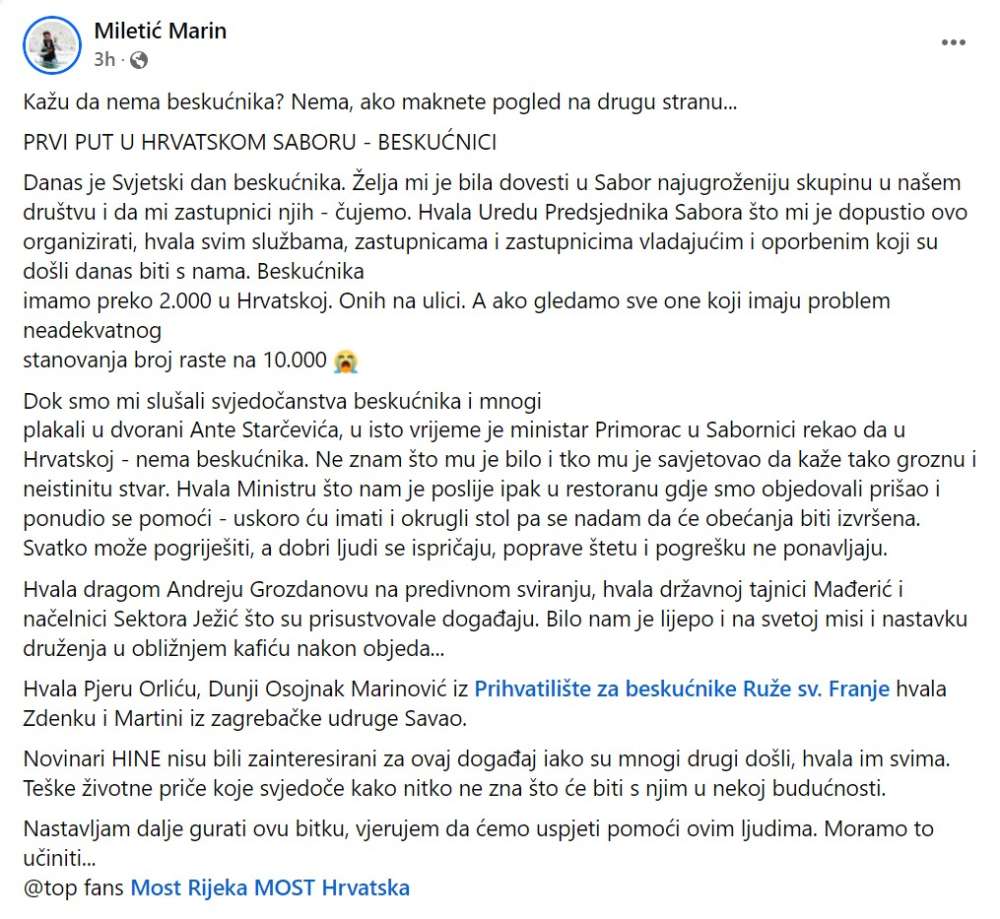1000x919 pixels.
Task: Open Prihvatilište za beskućnike Ruže sv. Franje page
Action: click(682, 689)
